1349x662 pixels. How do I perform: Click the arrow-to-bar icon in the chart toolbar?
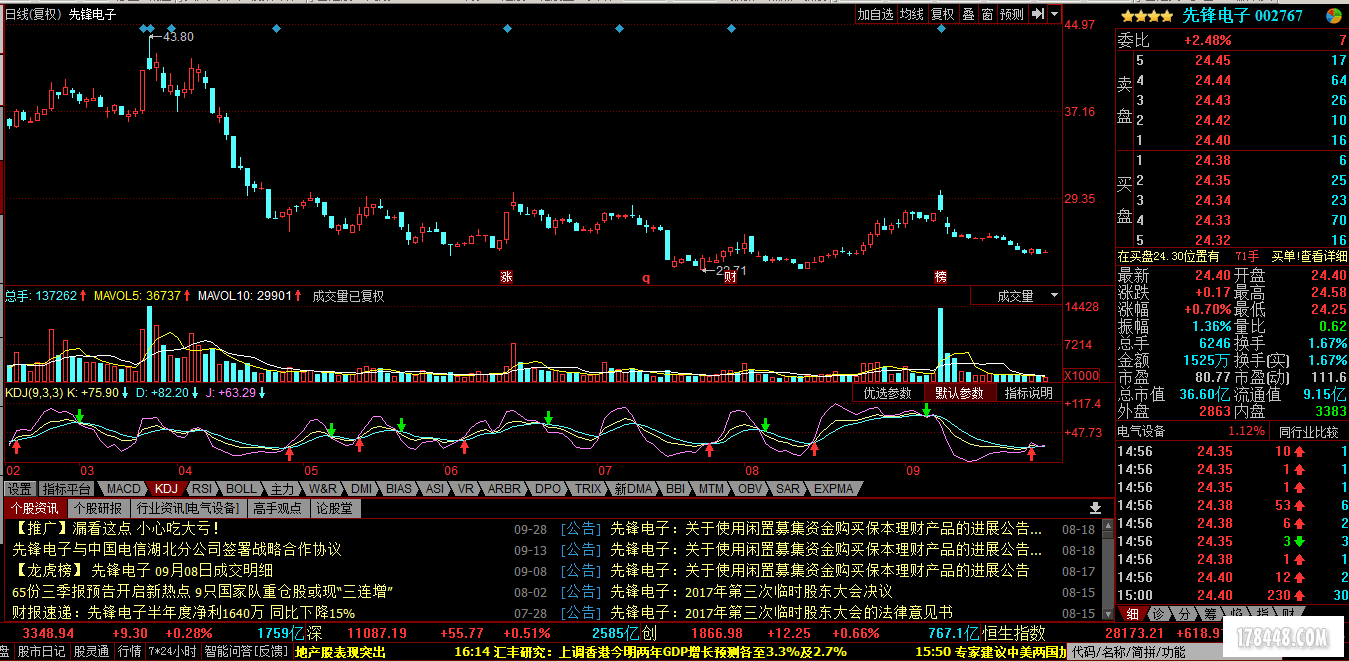click(x=1037, y=14)
